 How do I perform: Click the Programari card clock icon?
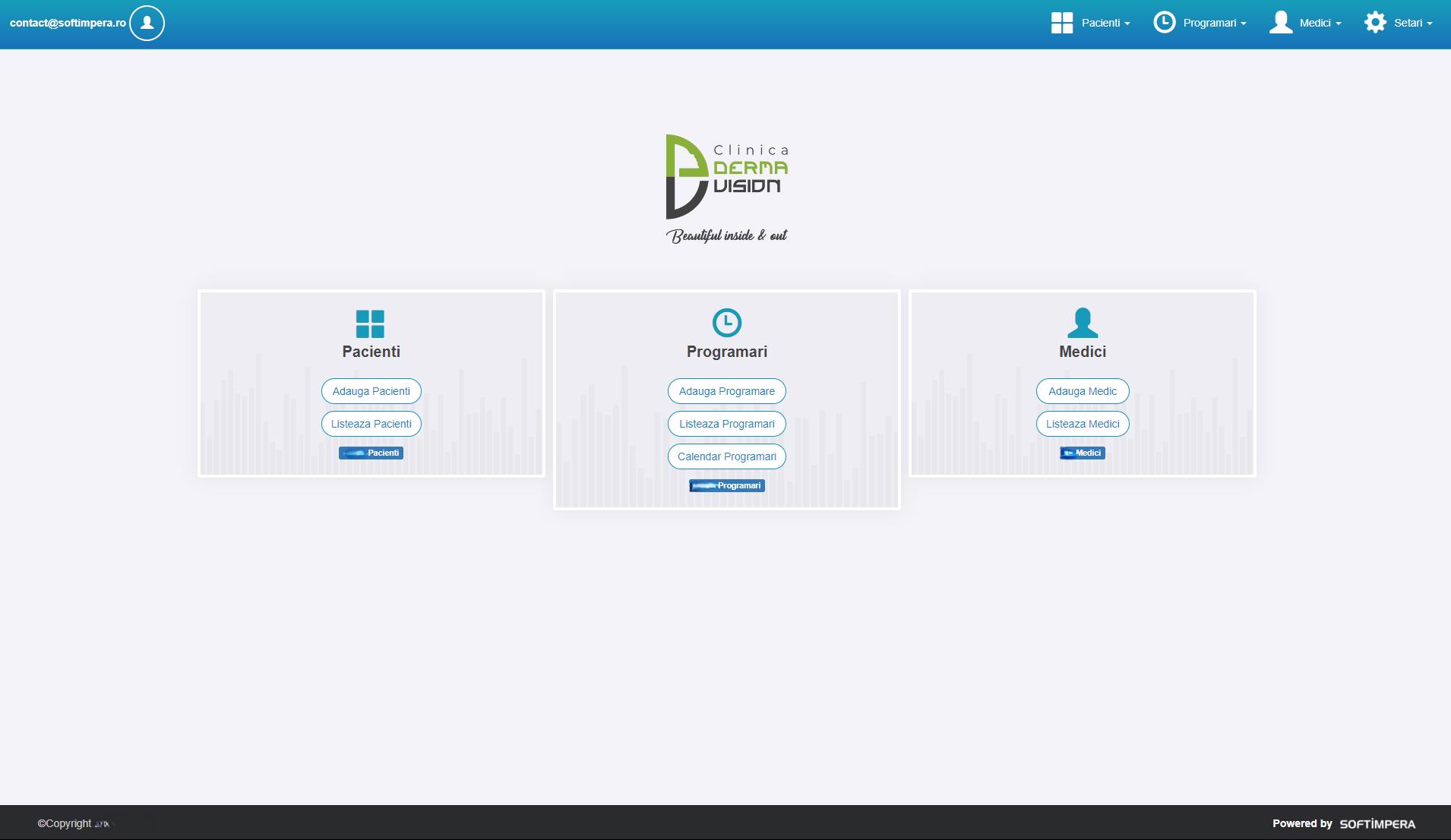[727, 323]
